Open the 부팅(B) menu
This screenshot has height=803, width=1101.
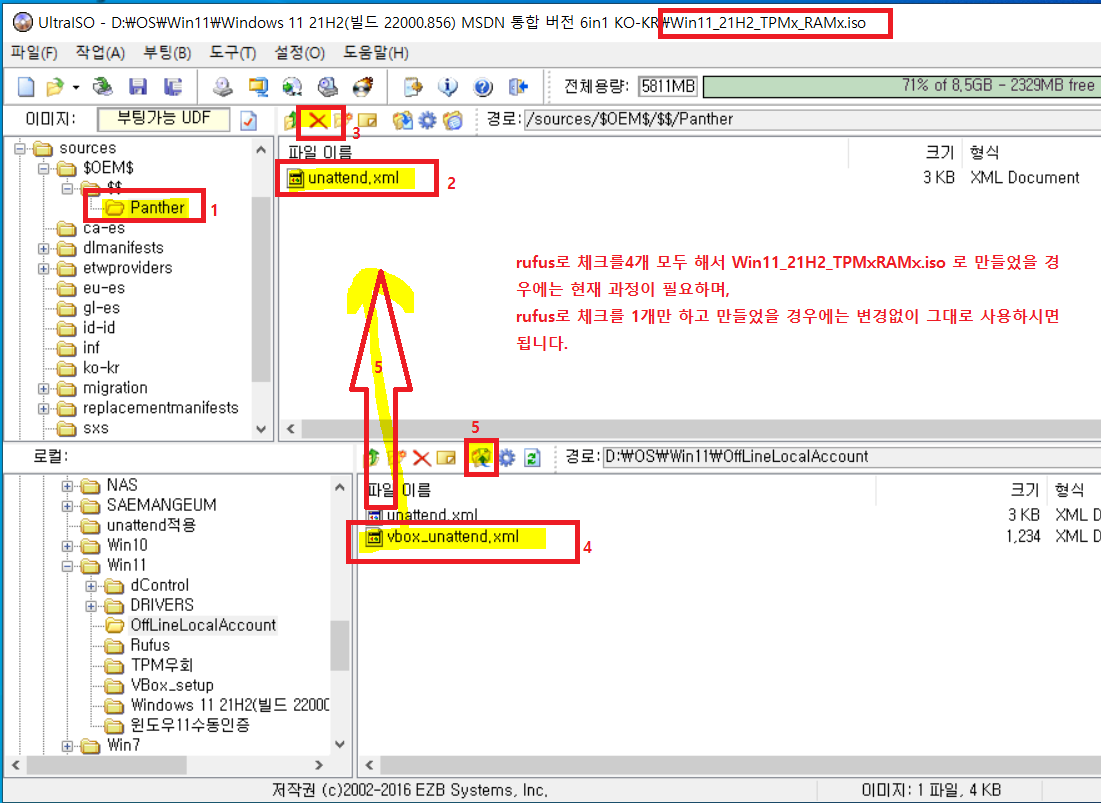[x=167, y=53]
